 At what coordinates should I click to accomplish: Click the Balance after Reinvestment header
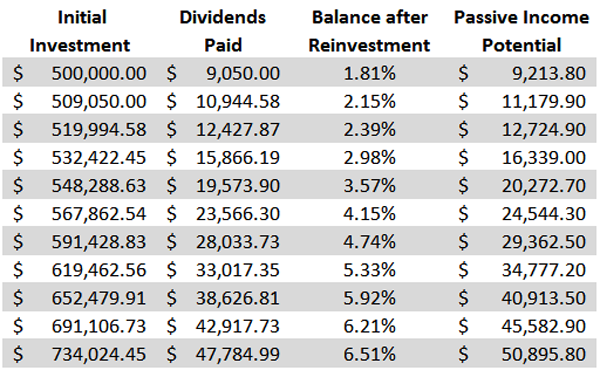point(370,31)
